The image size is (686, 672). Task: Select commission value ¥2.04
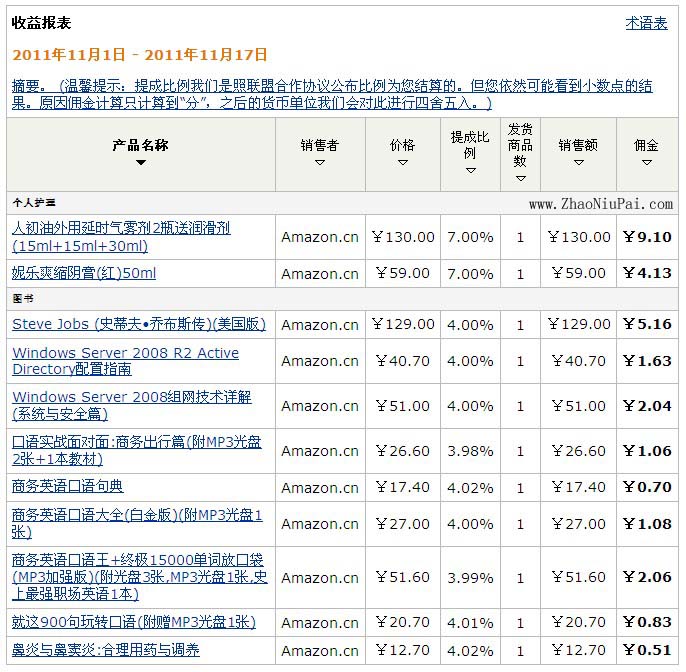click(x=647, y=406)
